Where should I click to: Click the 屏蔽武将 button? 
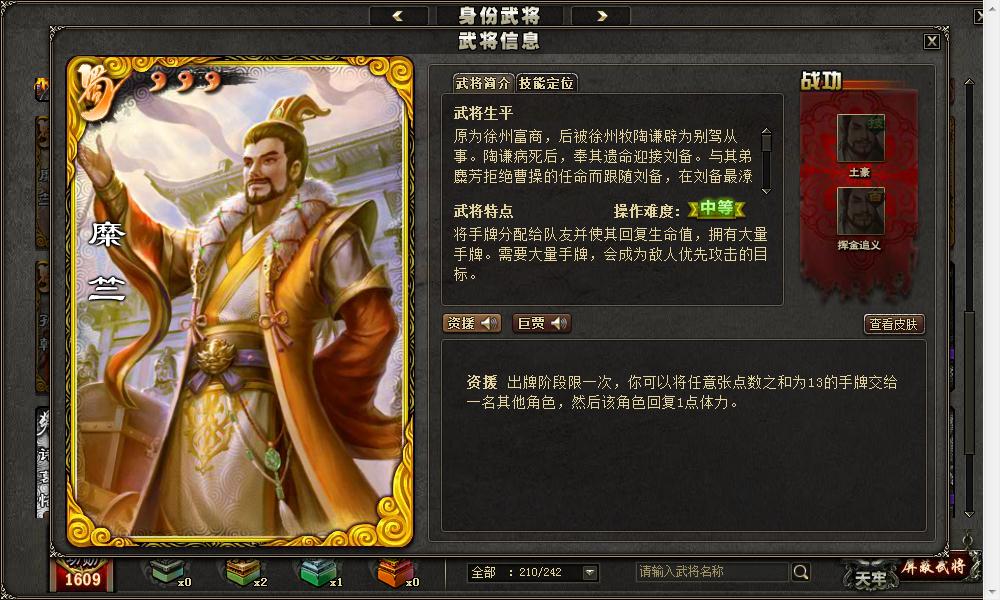(934, 566)
